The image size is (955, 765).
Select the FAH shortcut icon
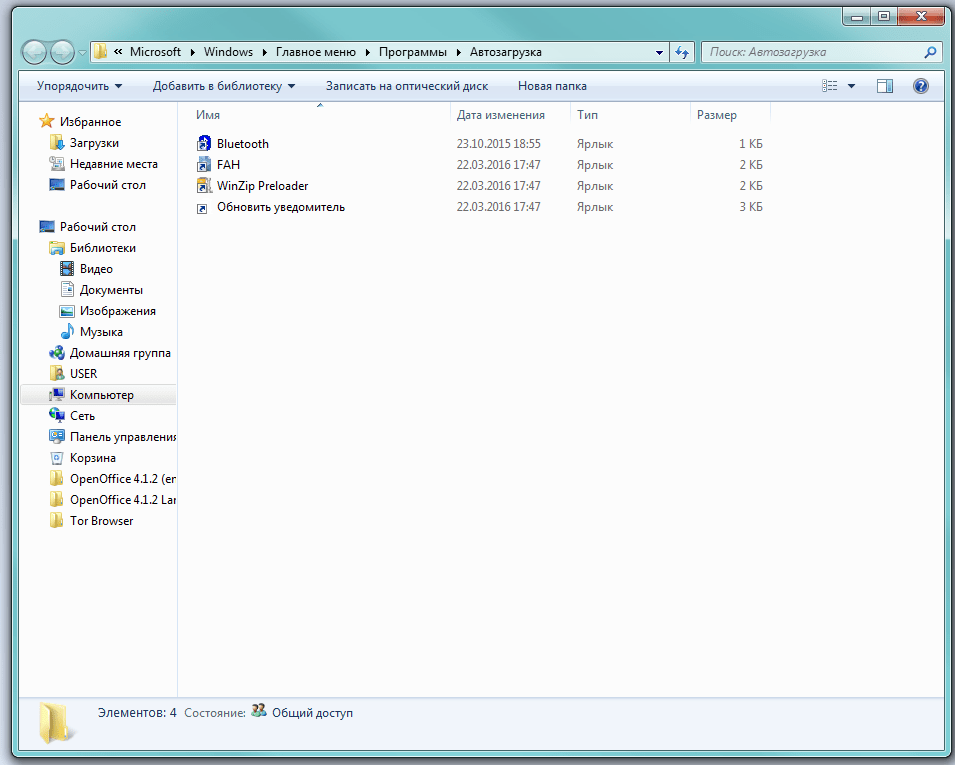[204, 164]
